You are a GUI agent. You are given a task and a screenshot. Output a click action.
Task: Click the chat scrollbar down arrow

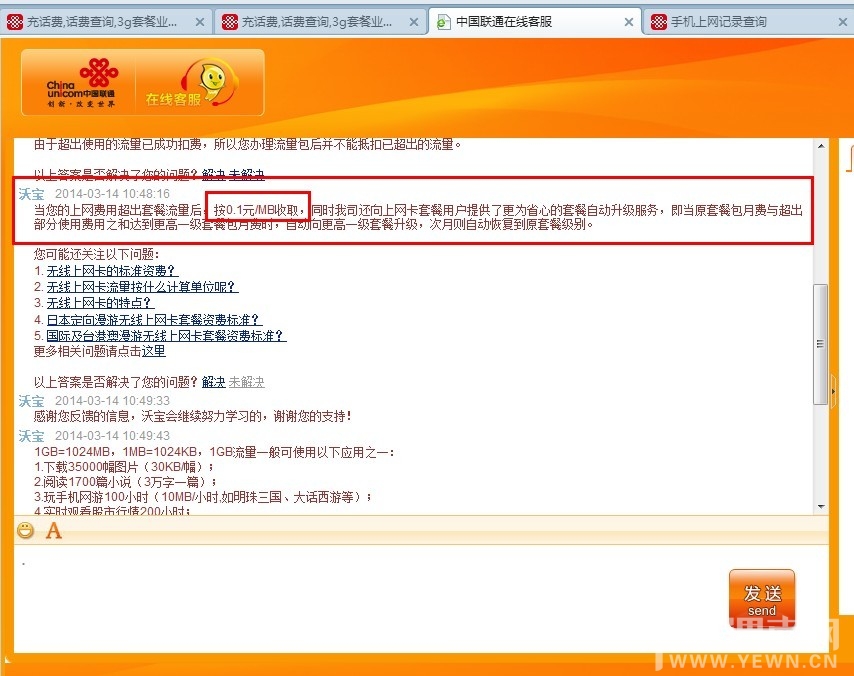(821, 507)
